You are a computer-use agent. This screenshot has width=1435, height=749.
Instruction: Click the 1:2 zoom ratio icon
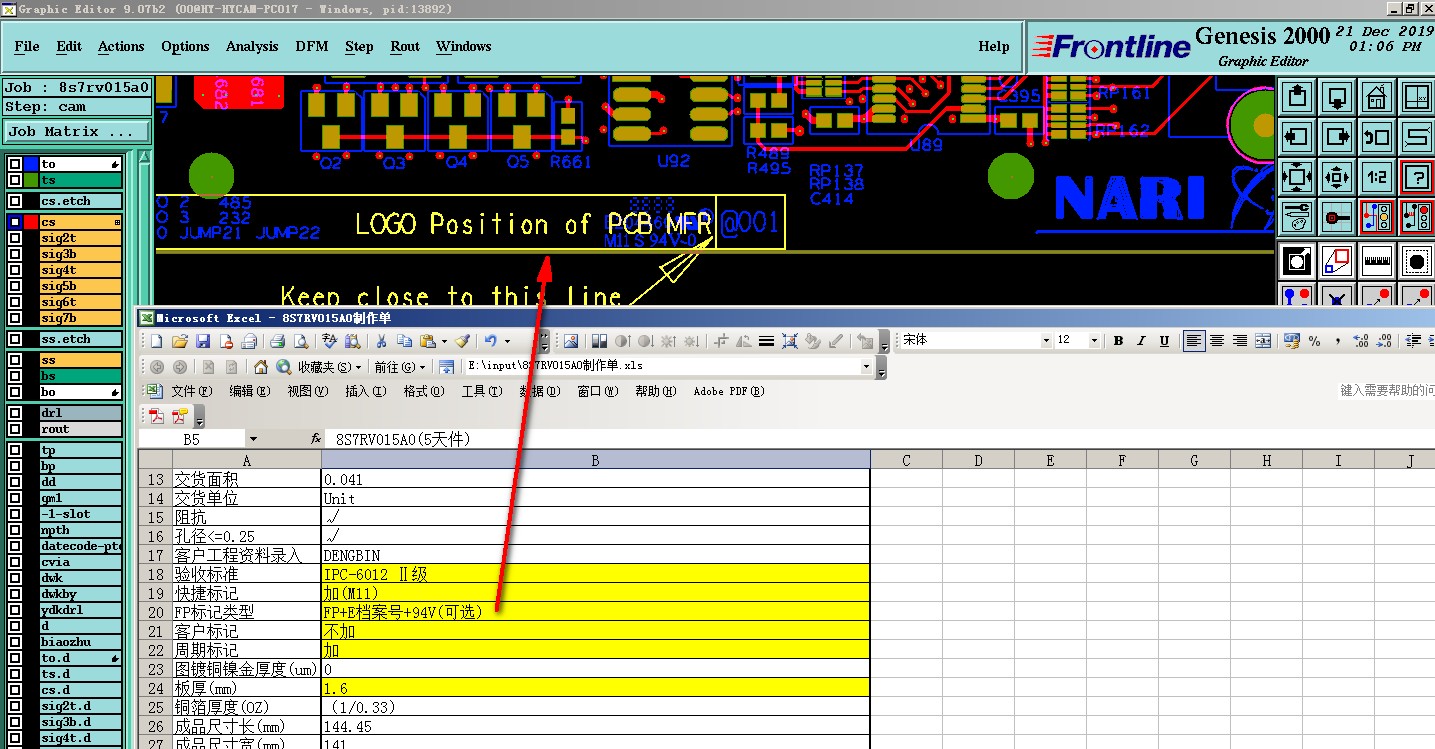(1377, 177)
